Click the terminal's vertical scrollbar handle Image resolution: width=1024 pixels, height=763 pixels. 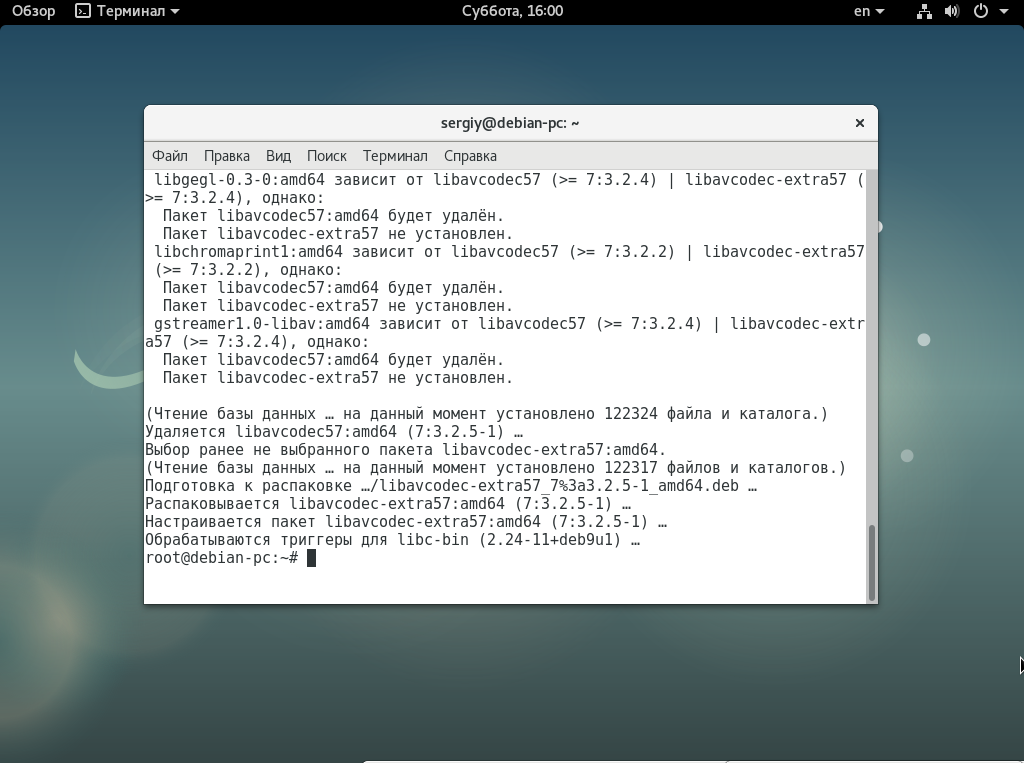[872, 561]
